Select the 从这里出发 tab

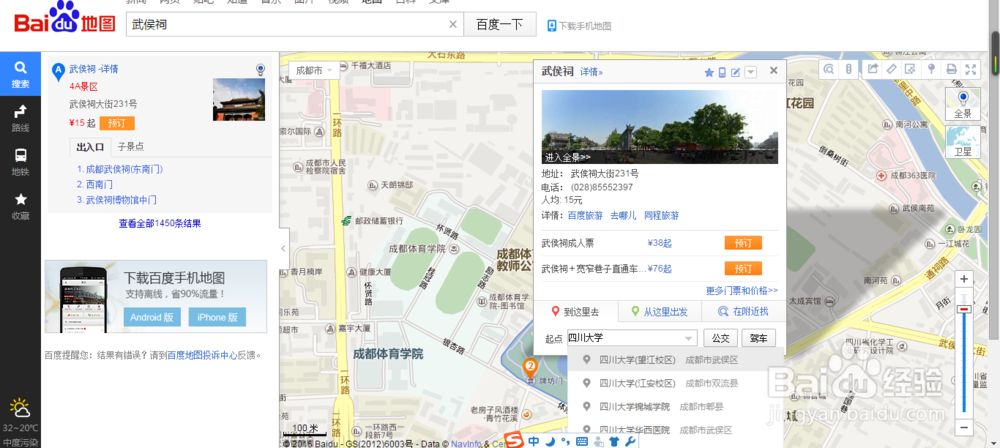[x=659, y=312]
